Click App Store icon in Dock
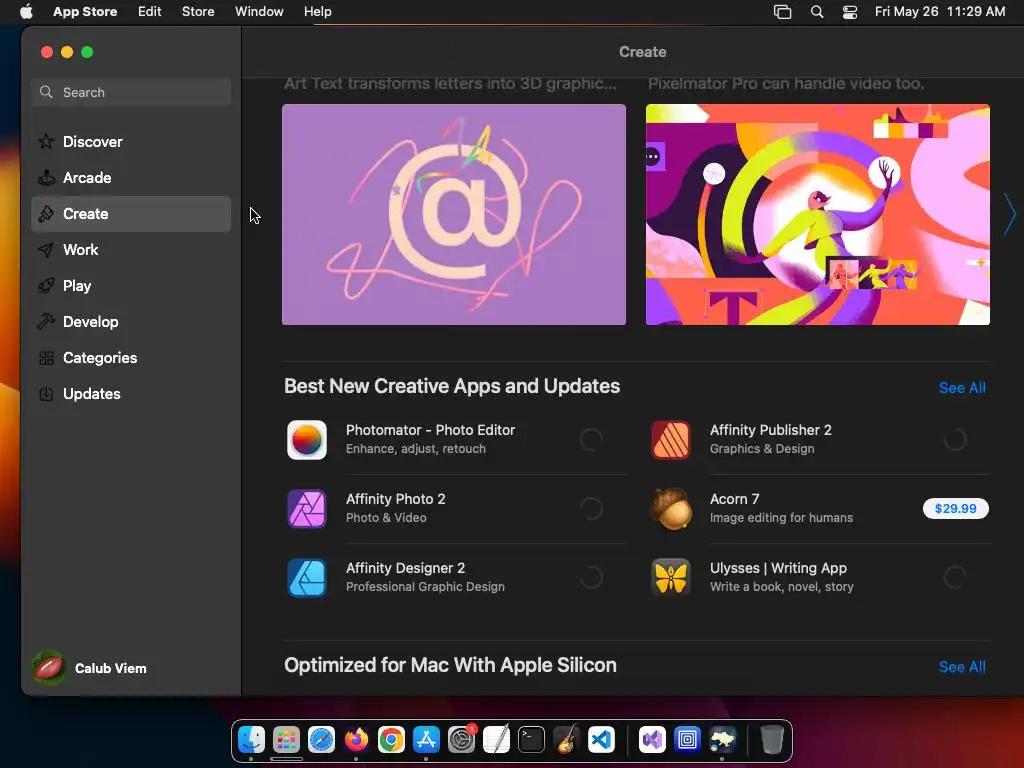This screenshot has height=768, width=1024. 426,739
